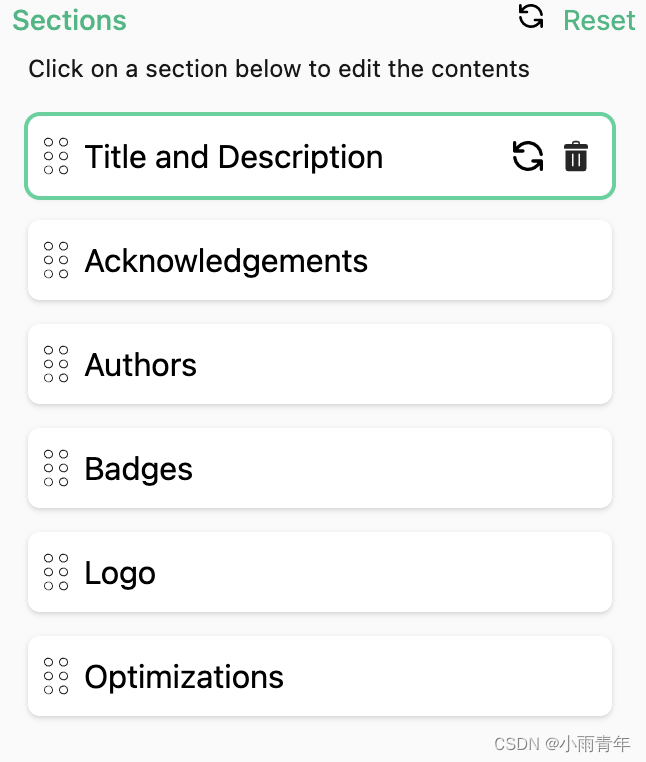Image resolution: width=646 pixels, height=762 pixels.
Task: Open the Acknowledgements section
Action: 226,261
